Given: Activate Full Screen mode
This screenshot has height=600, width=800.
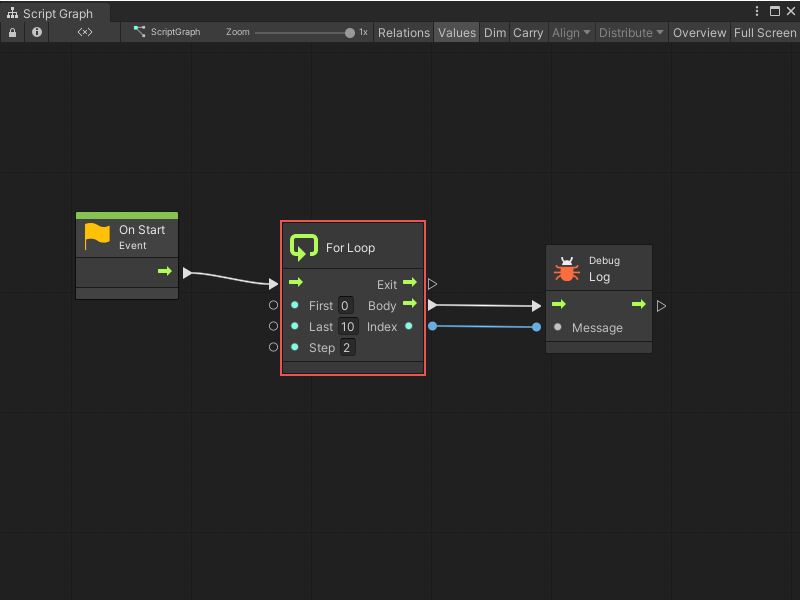Looking at the screenshot, I should coord(764,32).
